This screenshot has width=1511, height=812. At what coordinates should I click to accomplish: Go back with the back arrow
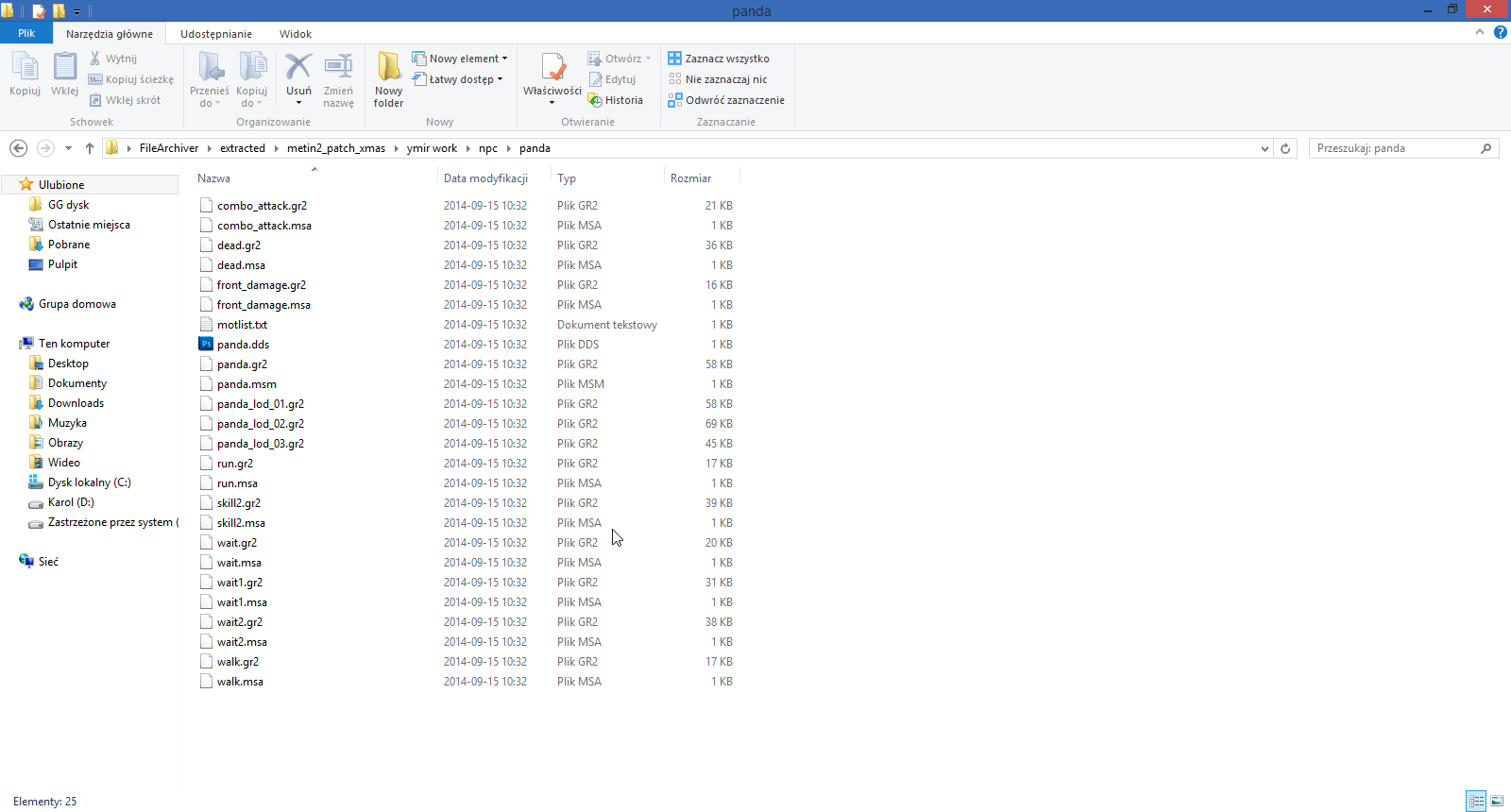(x=18, y=148)
